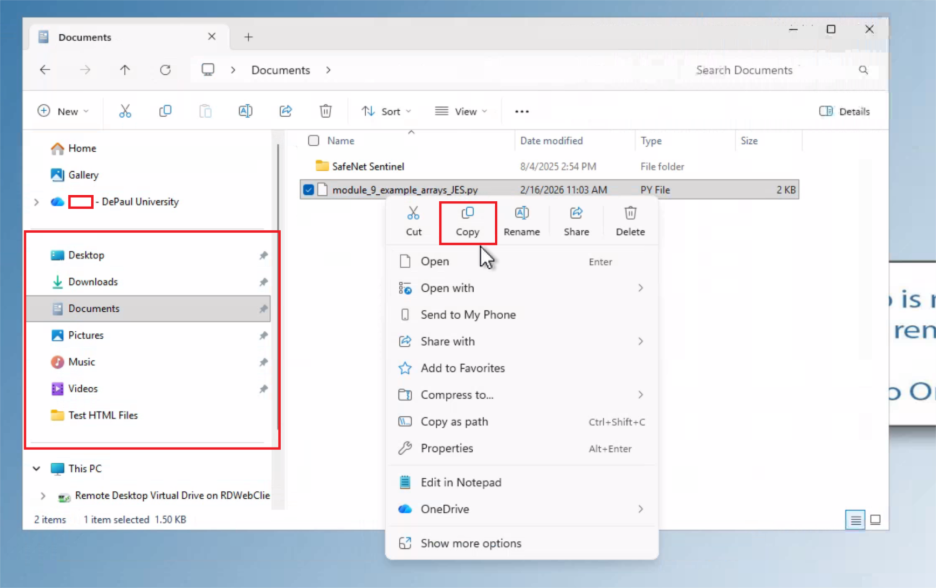Open the View dropdown menu

(461, 111)
